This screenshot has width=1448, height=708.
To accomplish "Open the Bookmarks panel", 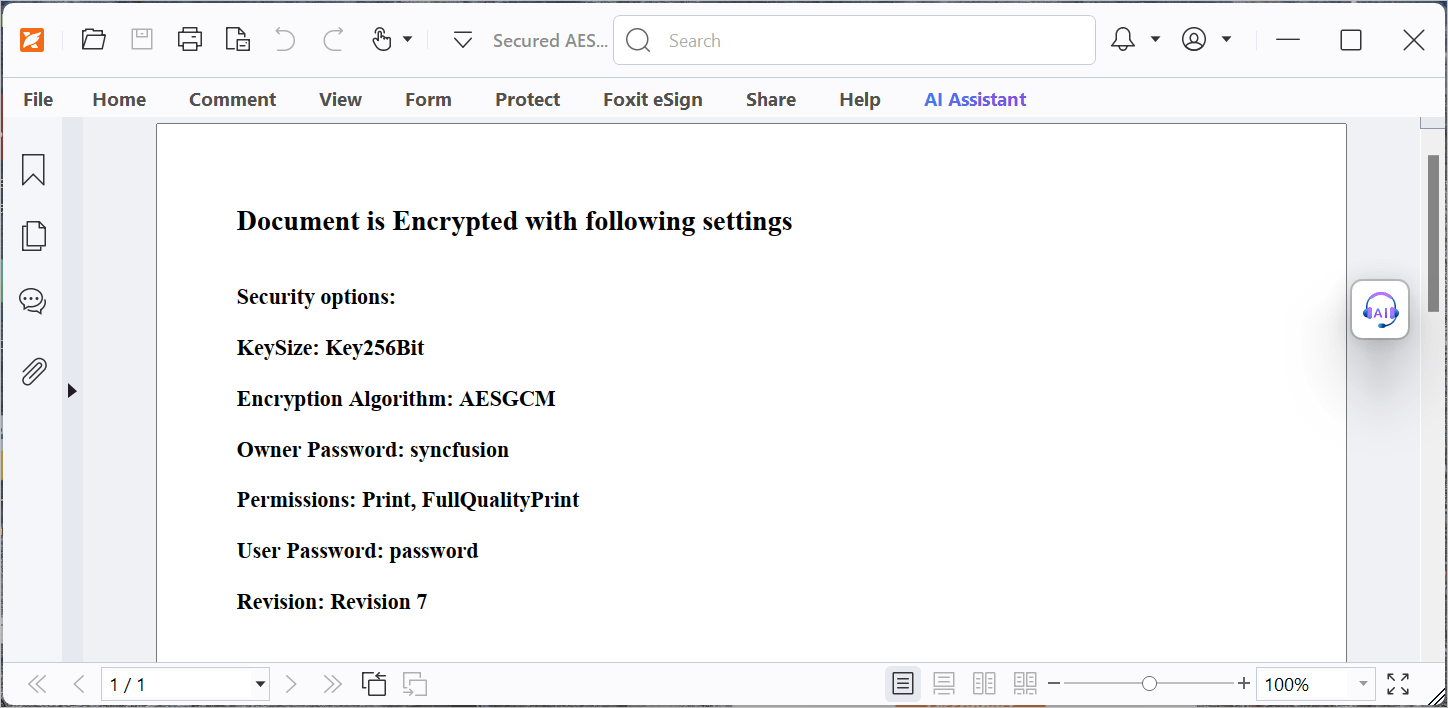I will tap(33, 170).
